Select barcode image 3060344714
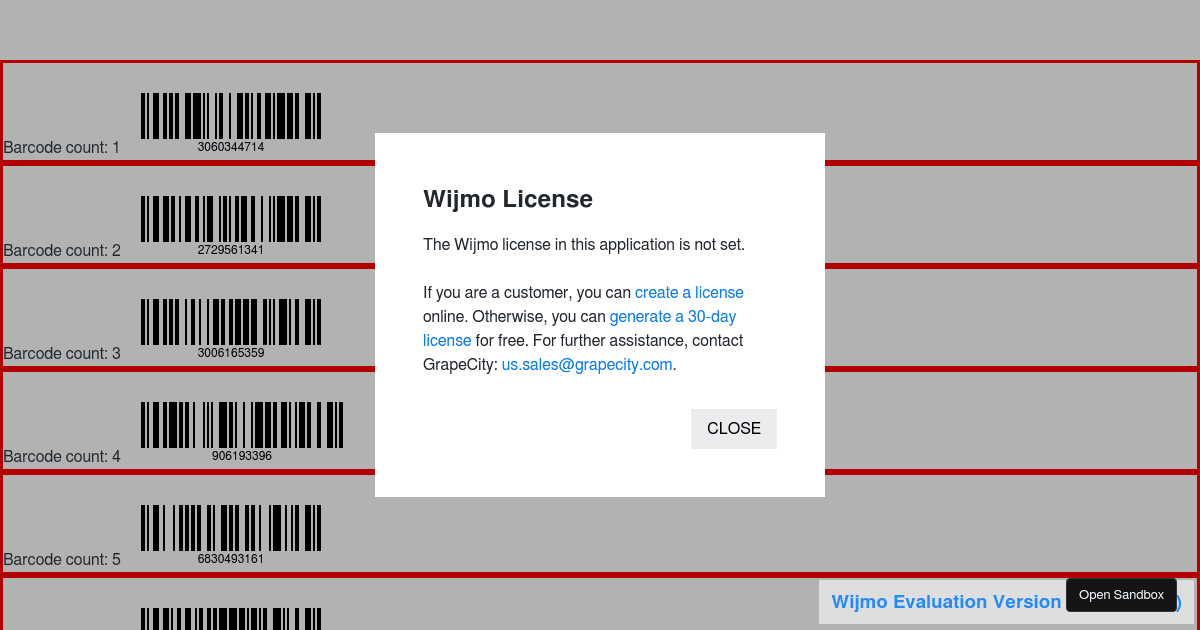 [231, 123]
